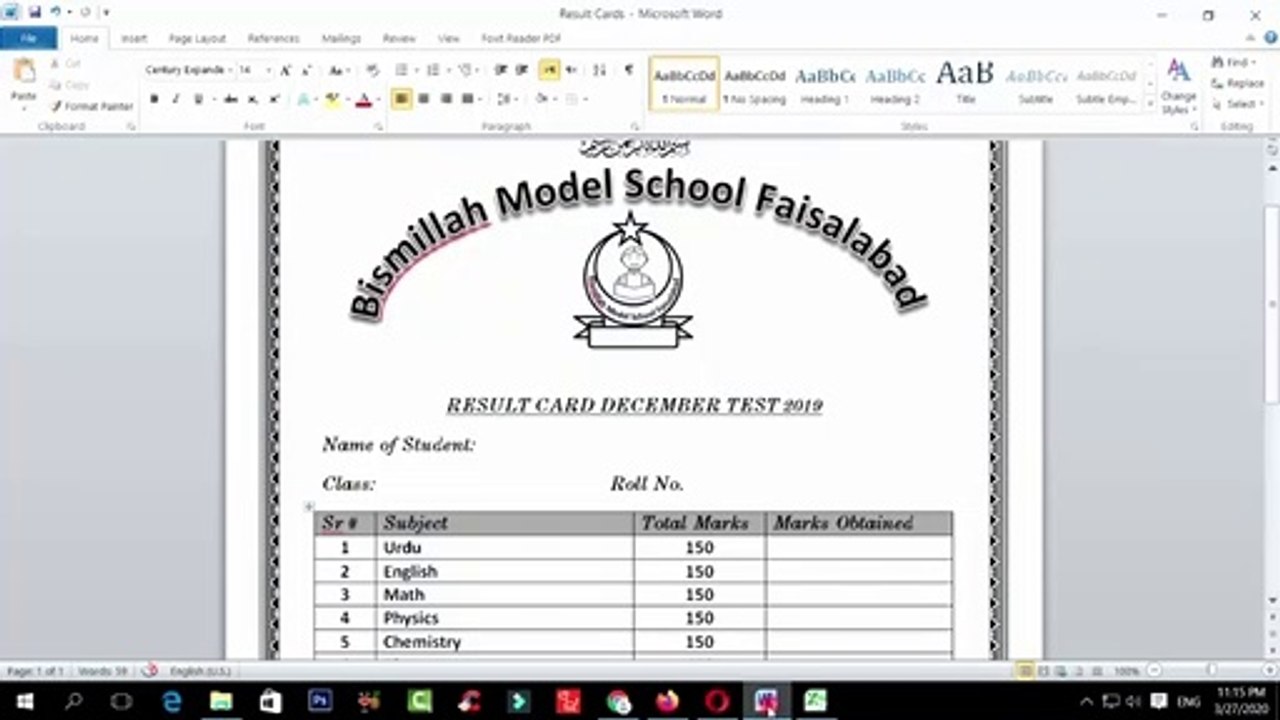Click the Change Styles icon
The image size is (1280, 720).
coord(1179,86)
